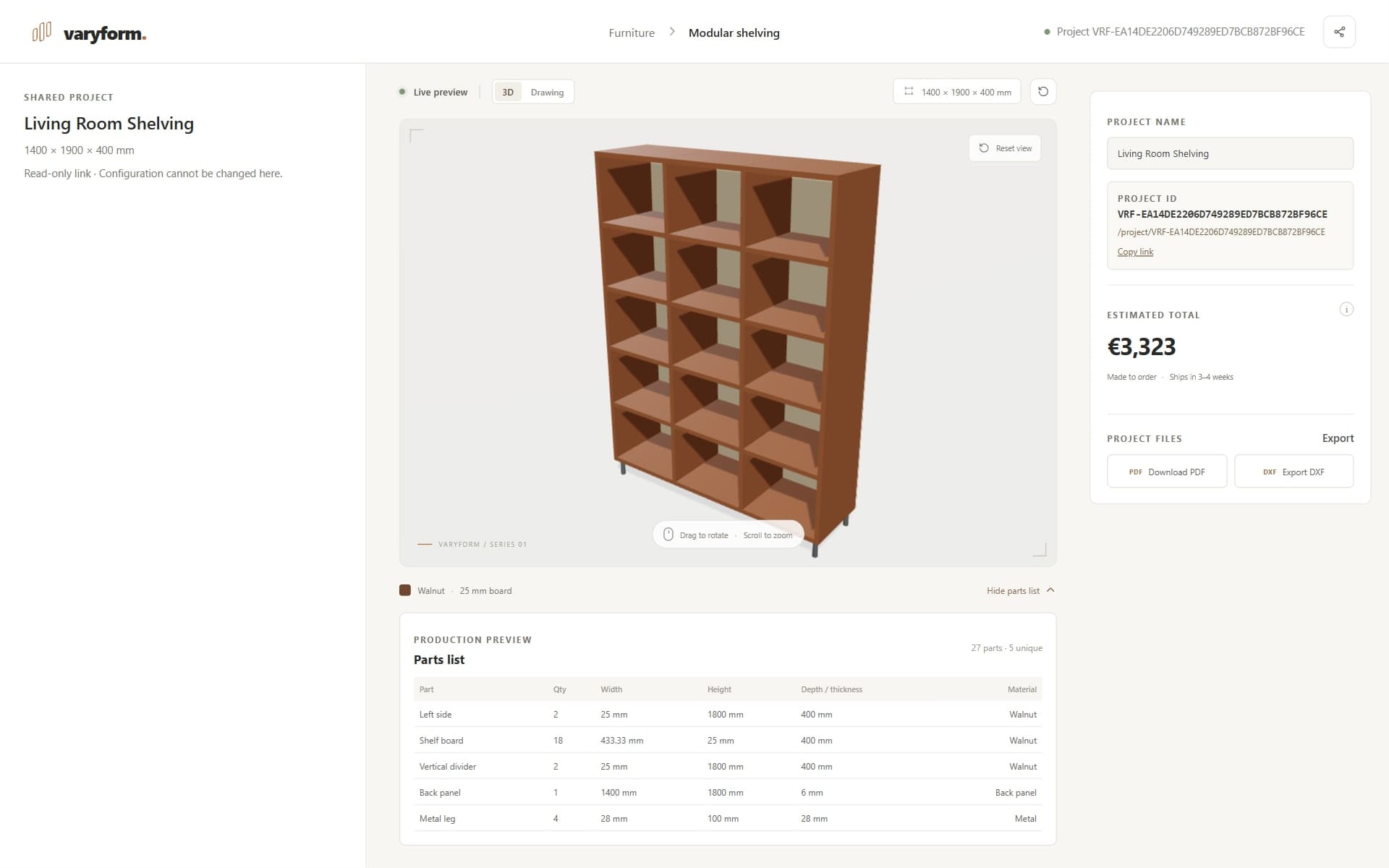Click the Export label in Project Files
This screenshot has width=1389, height=868.
[1338, 438]
